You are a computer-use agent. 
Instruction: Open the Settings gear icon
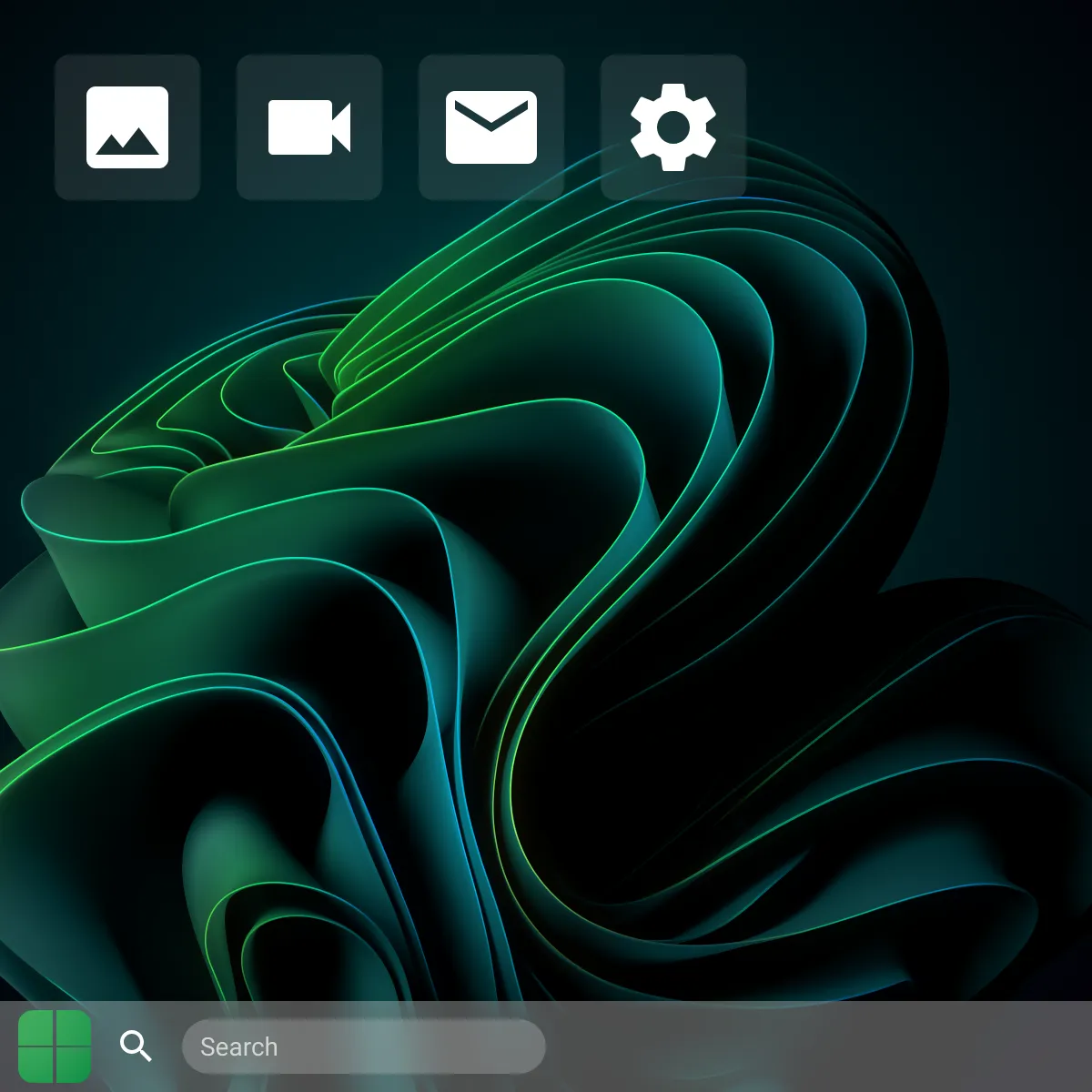[x=673, y=127]
